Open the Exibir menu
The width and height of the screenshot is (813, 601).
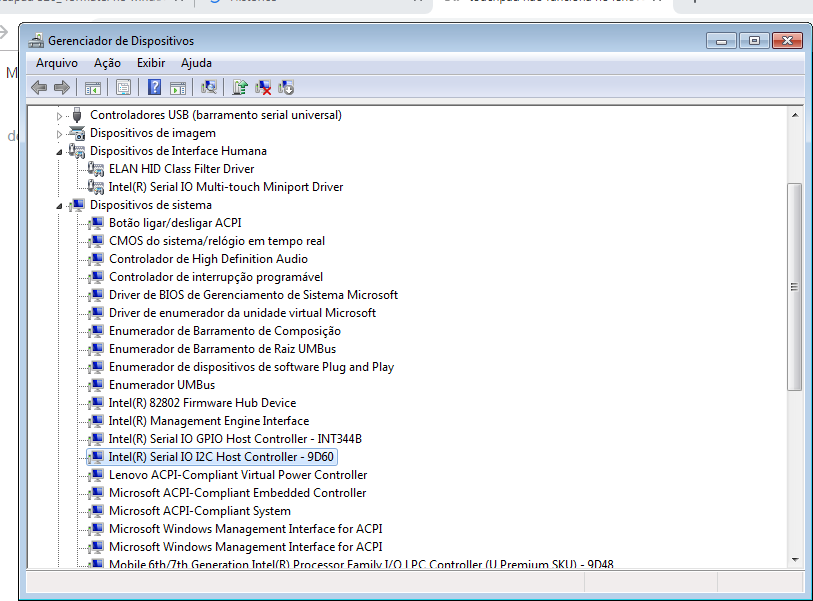coord(151,63)
